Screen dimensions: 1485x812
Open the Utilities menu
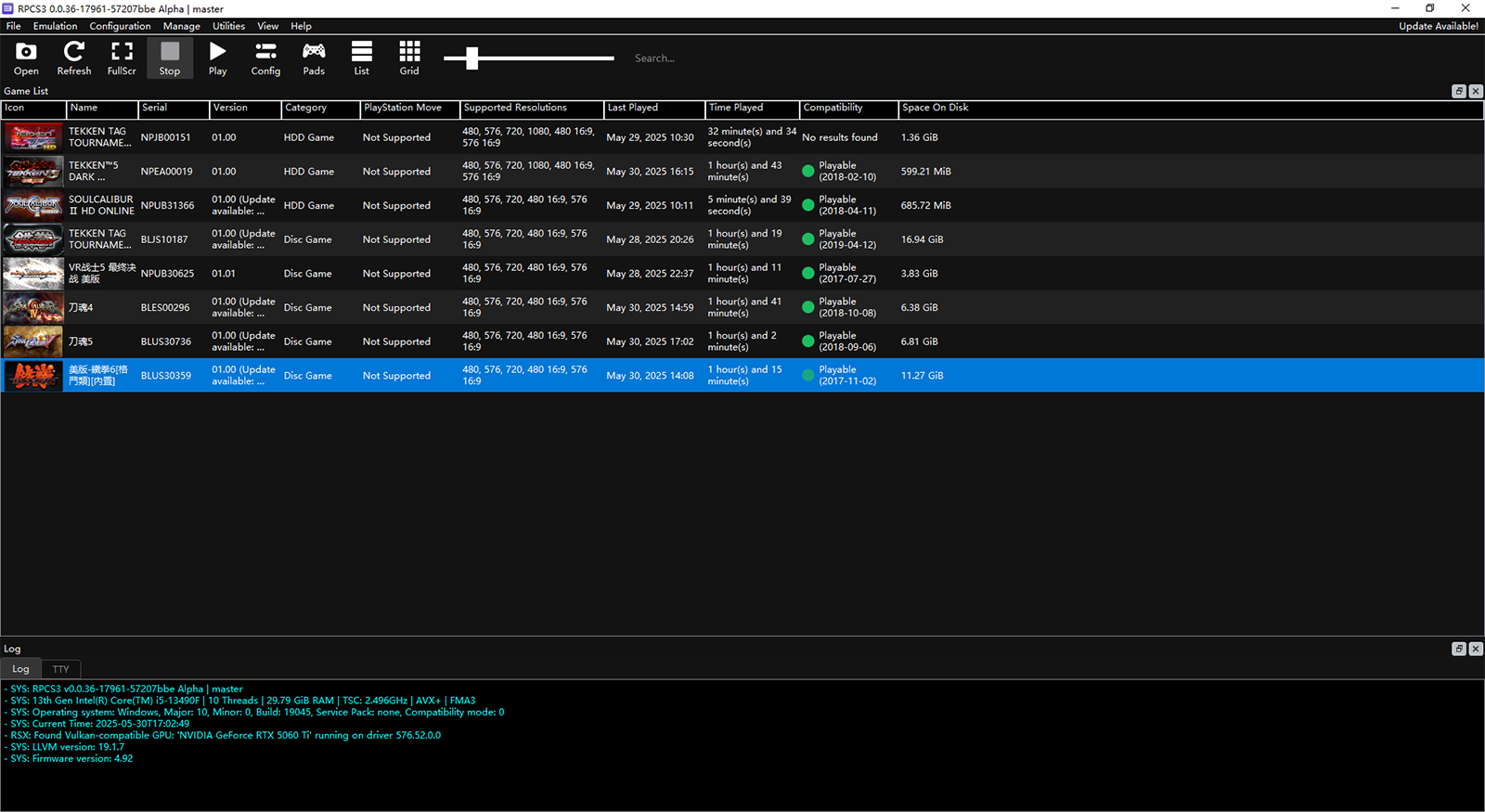pyautogui.click(x=229, y=26)
